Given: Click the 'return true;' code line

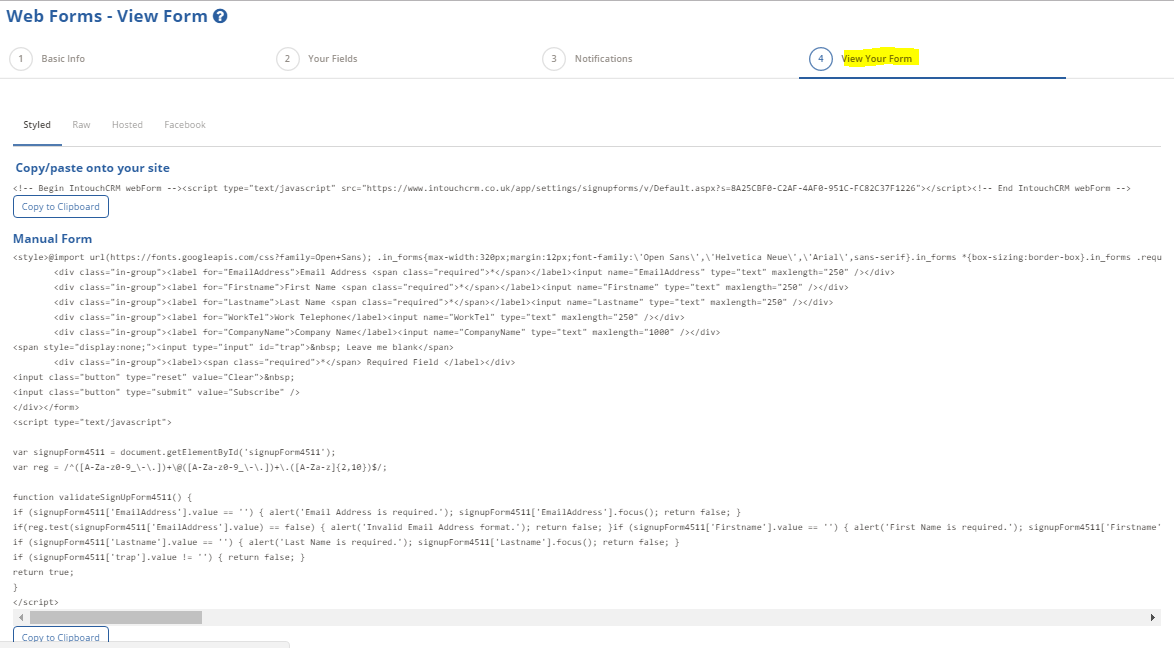Looking at the screenshot, I should (43, 572).
